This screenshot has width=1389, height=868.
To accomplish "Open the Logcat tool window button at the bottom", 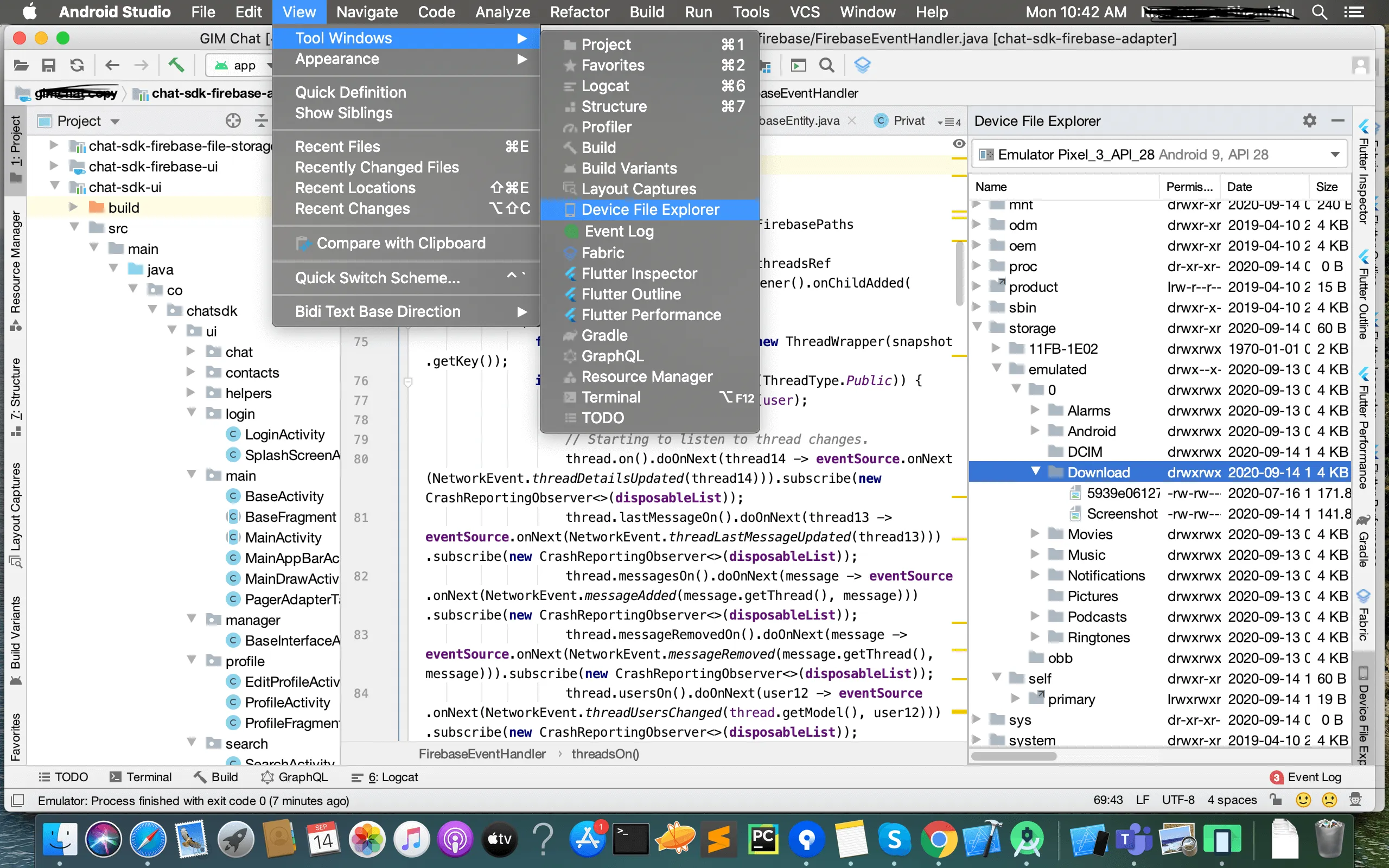I will coord(385,777).
